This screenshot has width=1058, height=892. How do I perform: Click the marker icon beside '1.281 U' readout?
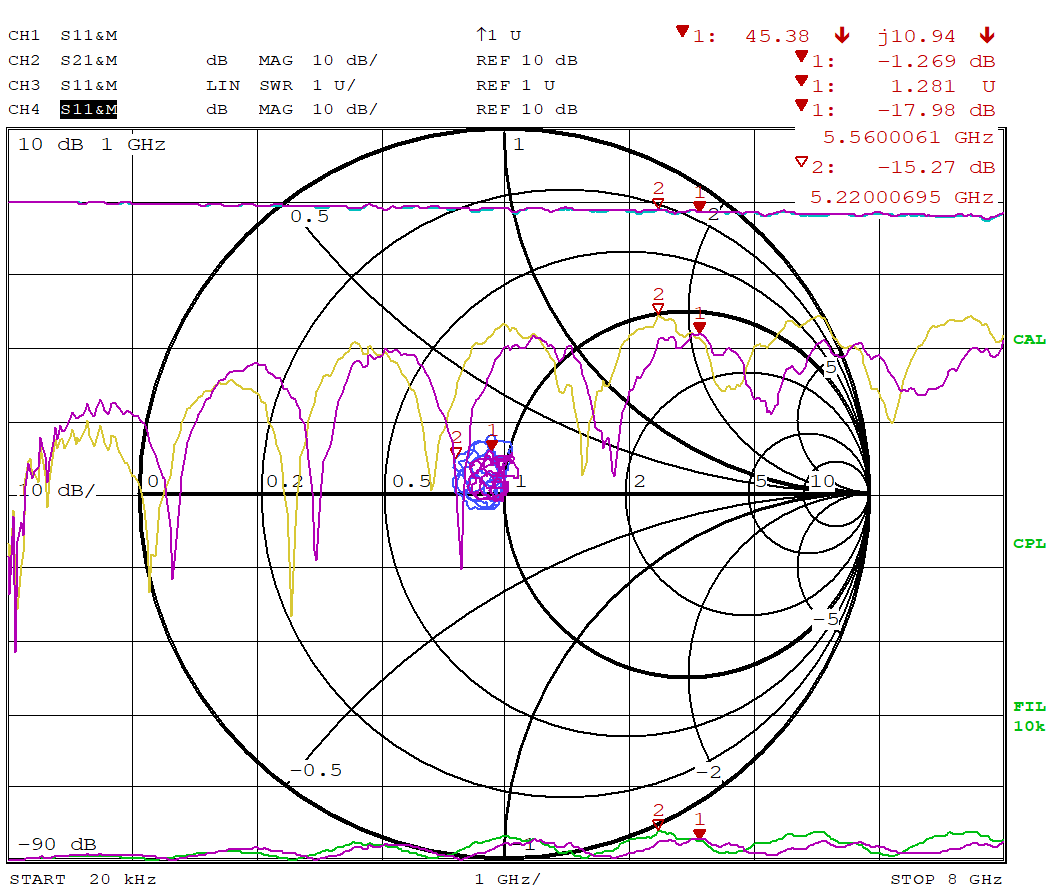(x=801, y=81)
